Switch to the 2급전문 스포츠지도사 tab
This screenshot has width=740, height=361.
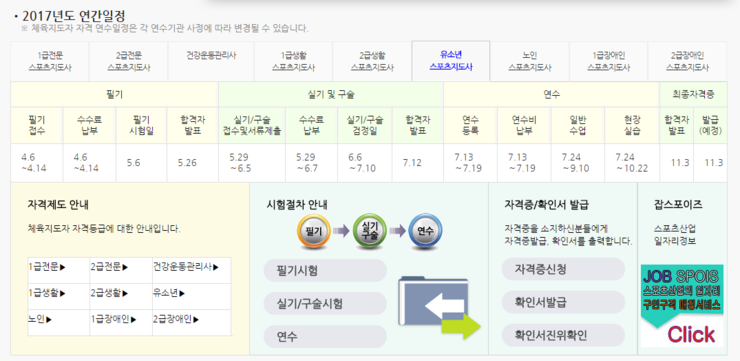pos(128,61)
